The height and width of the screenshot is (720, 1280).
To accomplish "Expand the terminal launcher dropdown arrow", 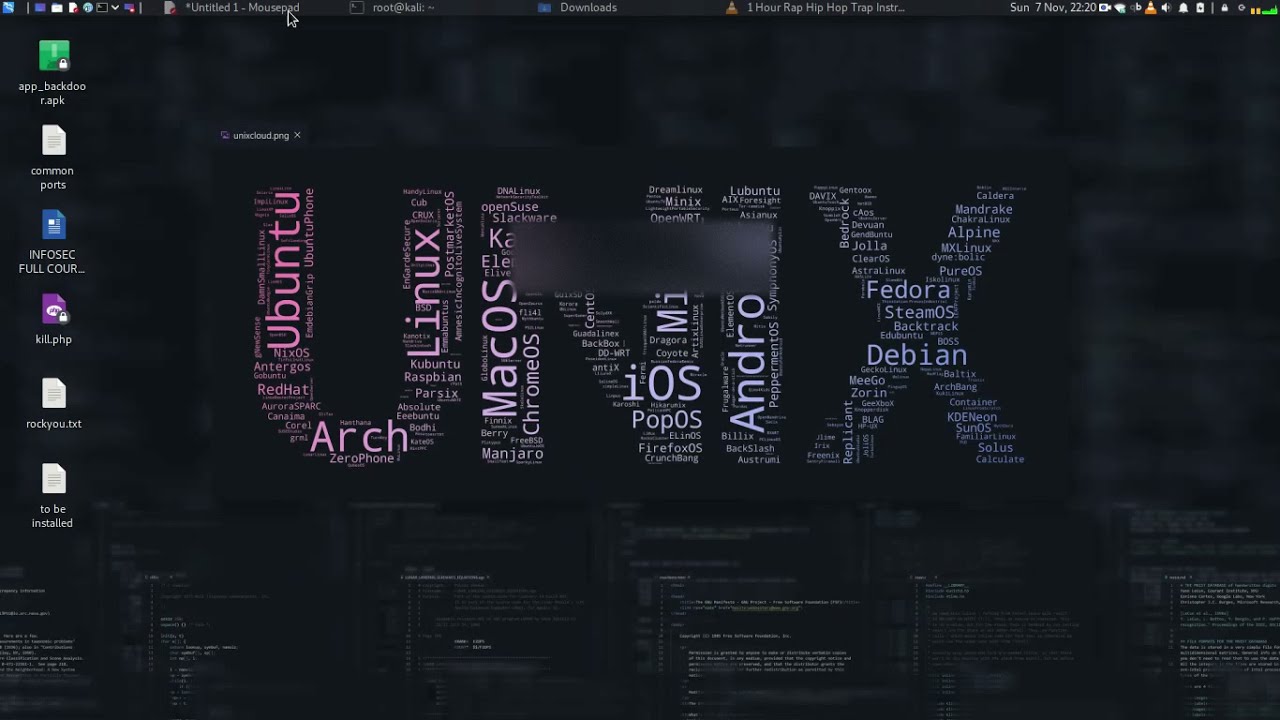I will [115, 7].
